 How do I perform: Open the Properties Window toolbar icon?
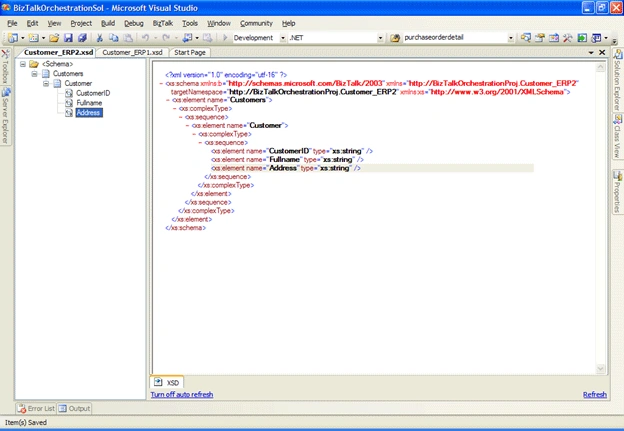tap(540, 38)
